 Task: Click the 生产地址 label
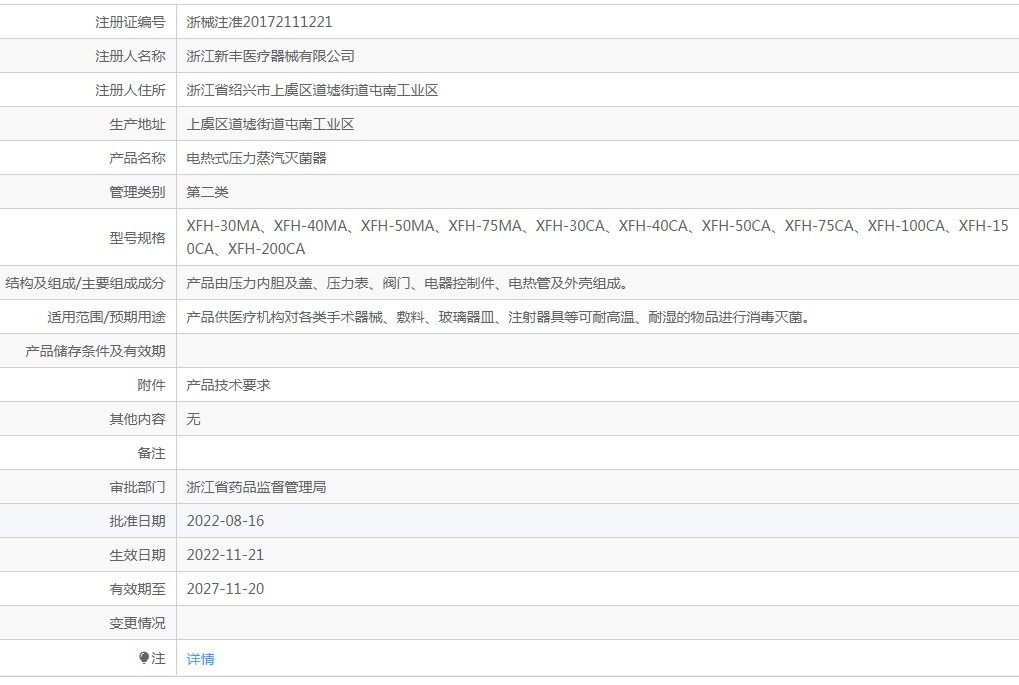(137, 124)
